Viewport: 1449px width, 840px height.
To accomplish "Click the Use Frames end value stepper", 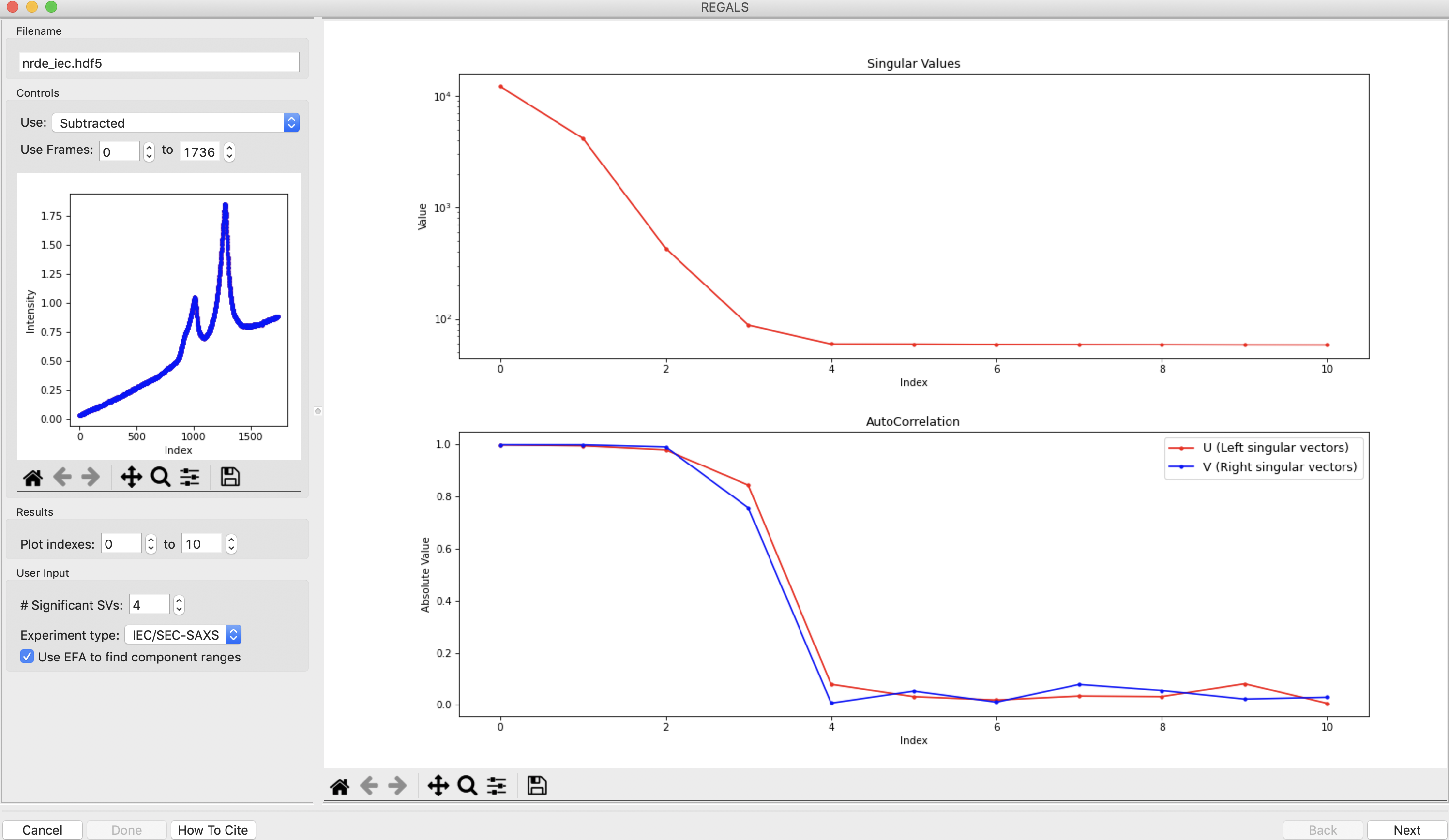I will pyautogui.click(x=229, y=152).
